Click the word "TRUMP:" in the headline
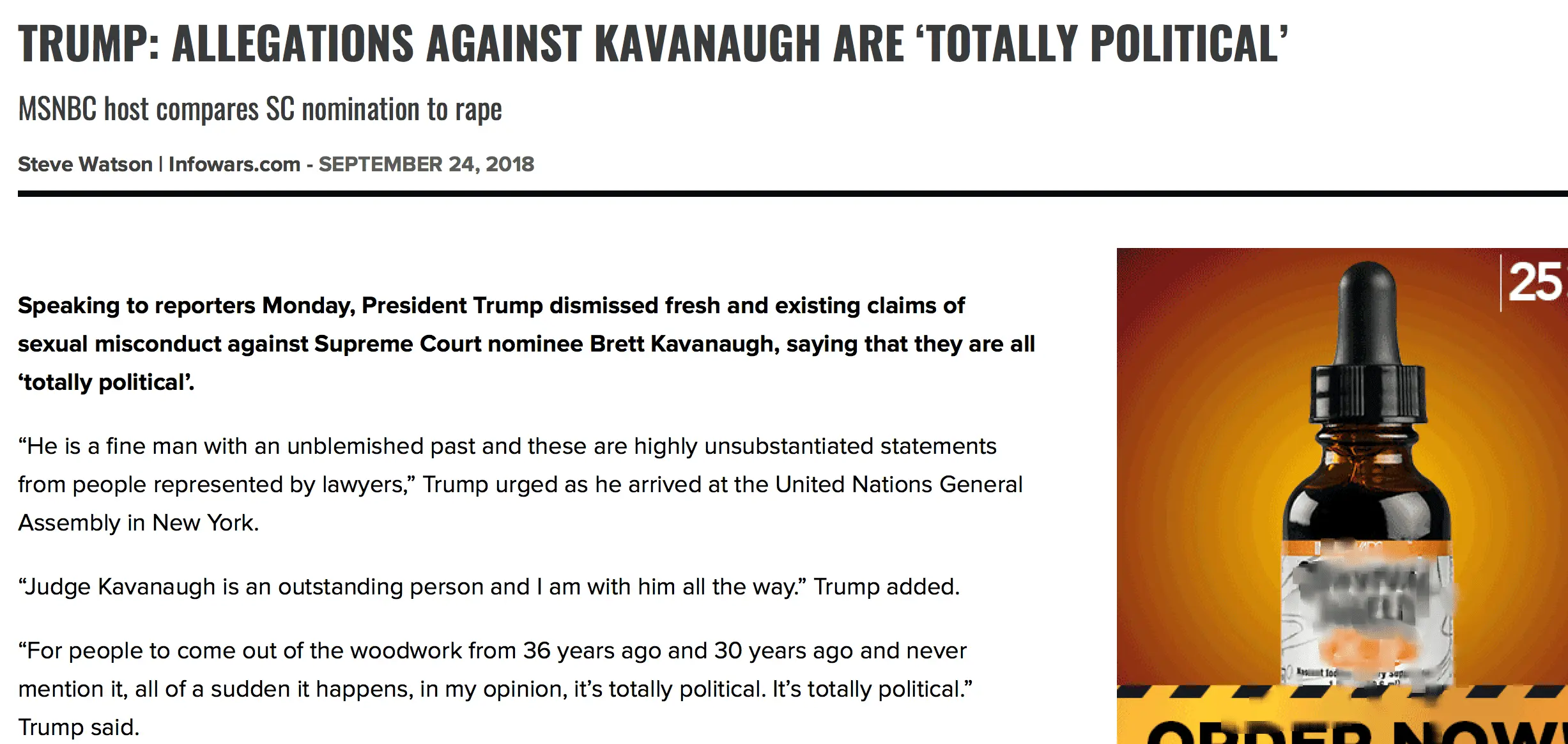The height and width of the screenshot is (744, 1568). click(88, 43)
